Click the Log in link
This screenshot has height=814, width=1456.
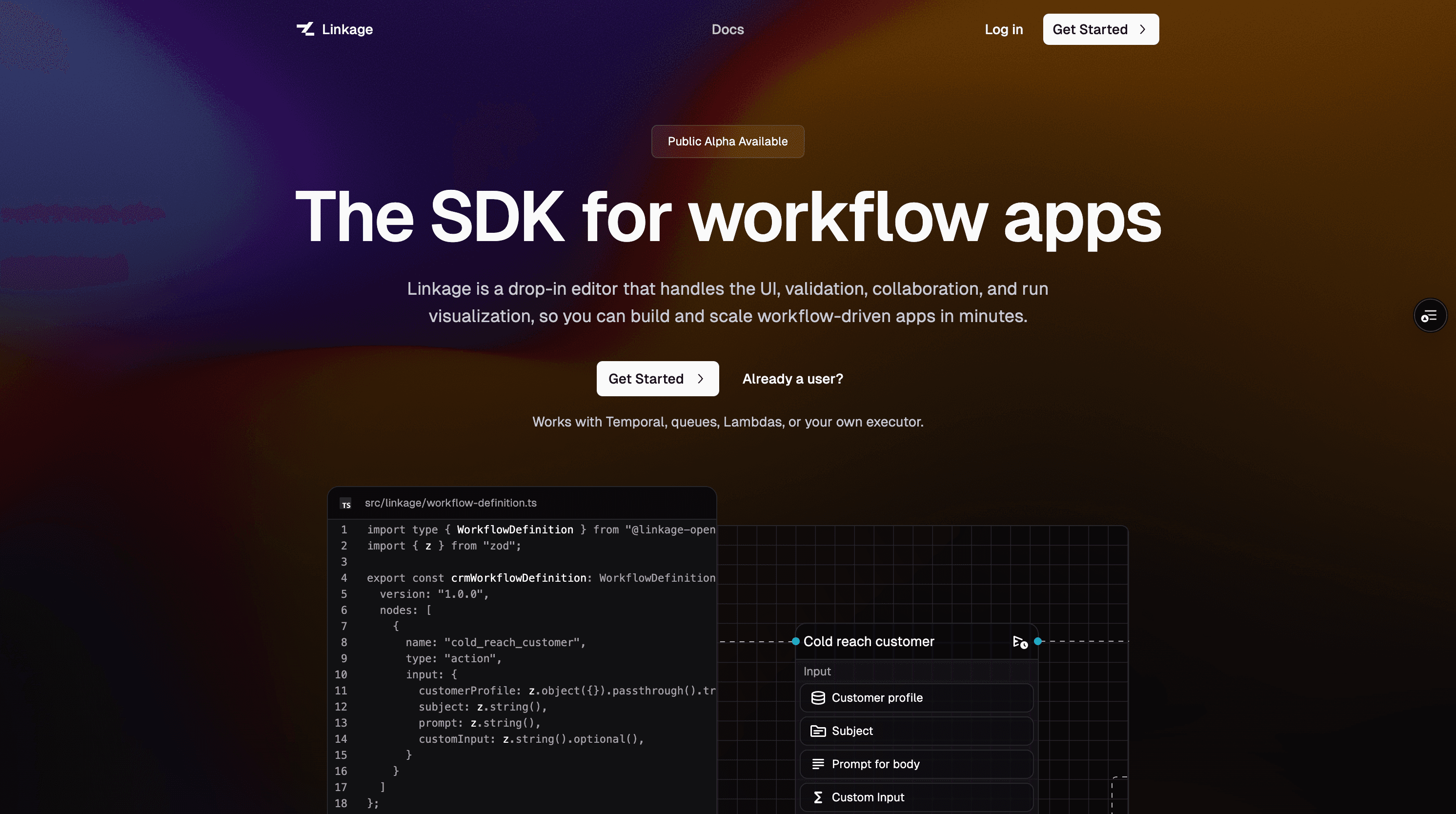1004,29
